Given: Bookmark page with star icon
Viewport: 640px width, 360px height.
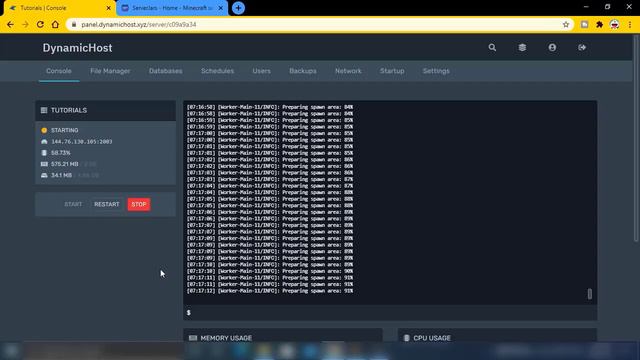Looking at the screenshot, I should point(566,24).
